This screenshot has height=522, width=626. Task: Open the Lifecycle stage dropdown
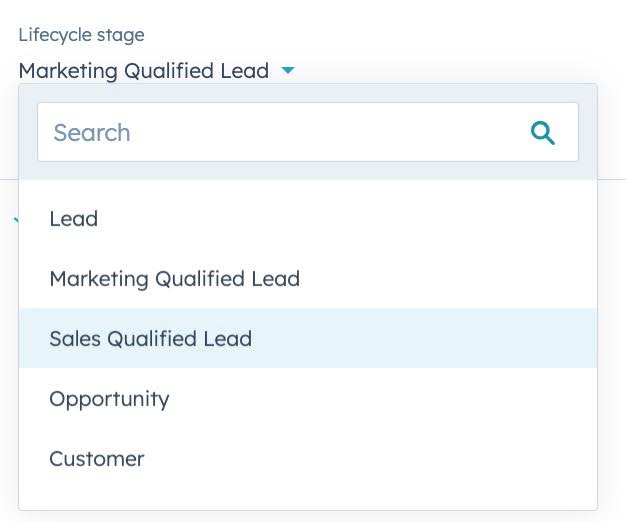(x=156, y=71)
